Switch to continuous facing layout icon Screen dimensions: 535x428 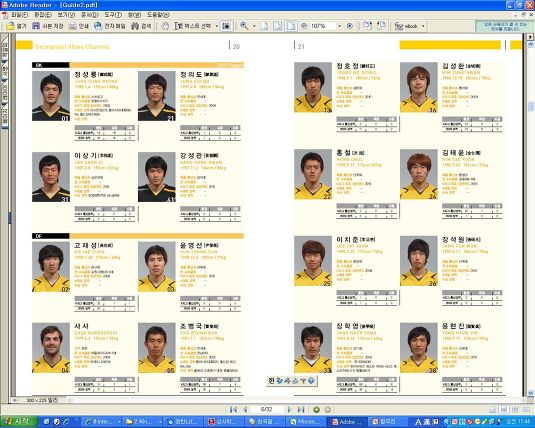(515, 410)
